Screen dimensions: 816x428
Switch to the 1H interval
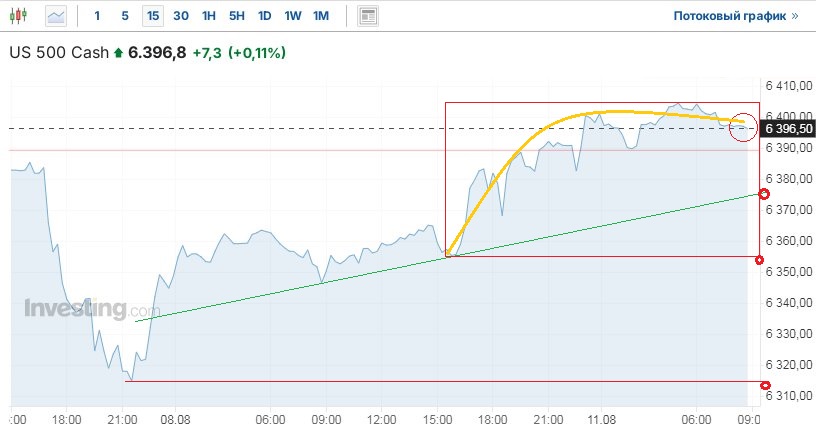point(208,16)
